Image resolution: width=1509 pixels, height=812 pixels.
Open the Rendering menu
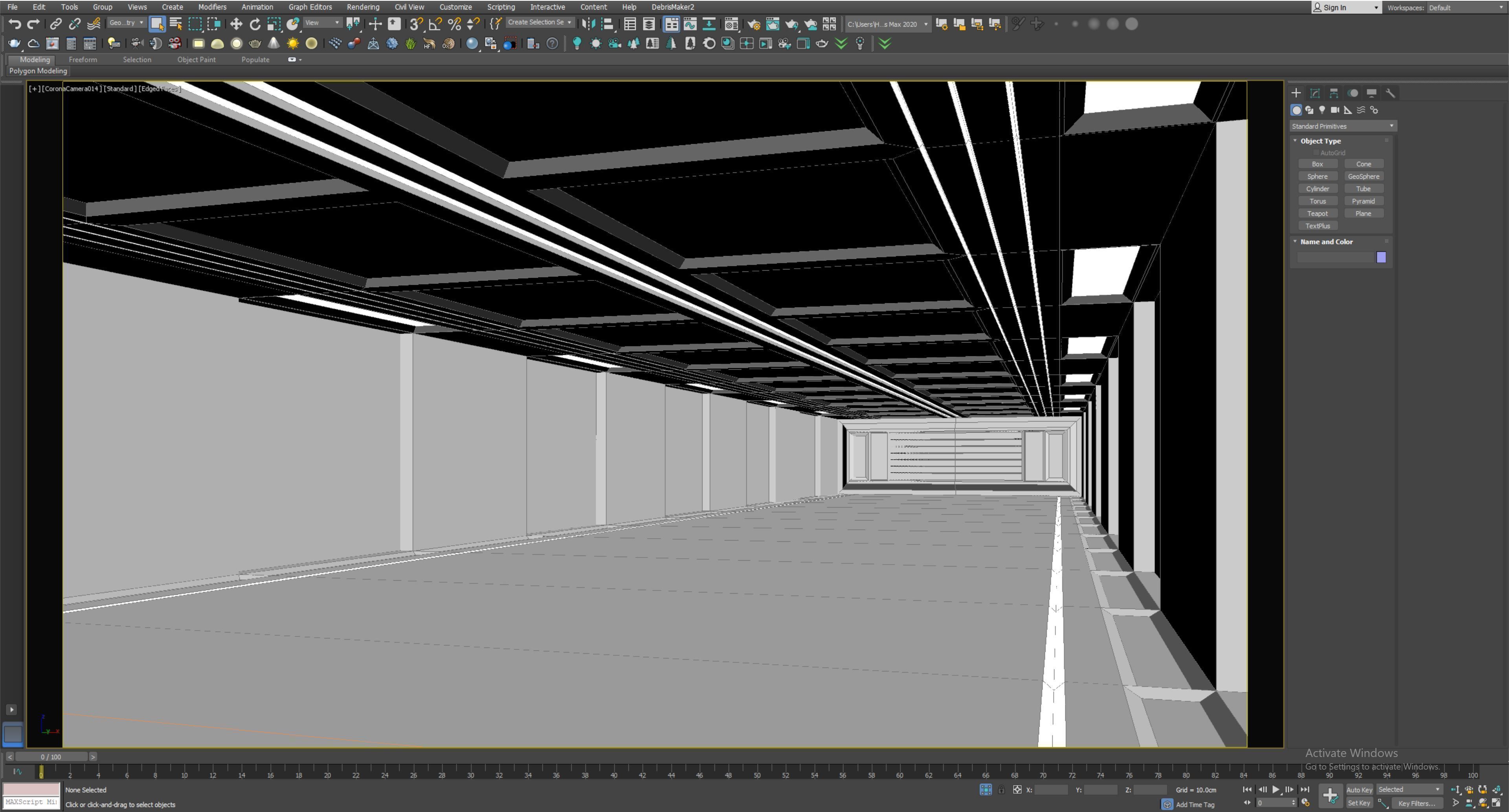[x=363, y=7]
